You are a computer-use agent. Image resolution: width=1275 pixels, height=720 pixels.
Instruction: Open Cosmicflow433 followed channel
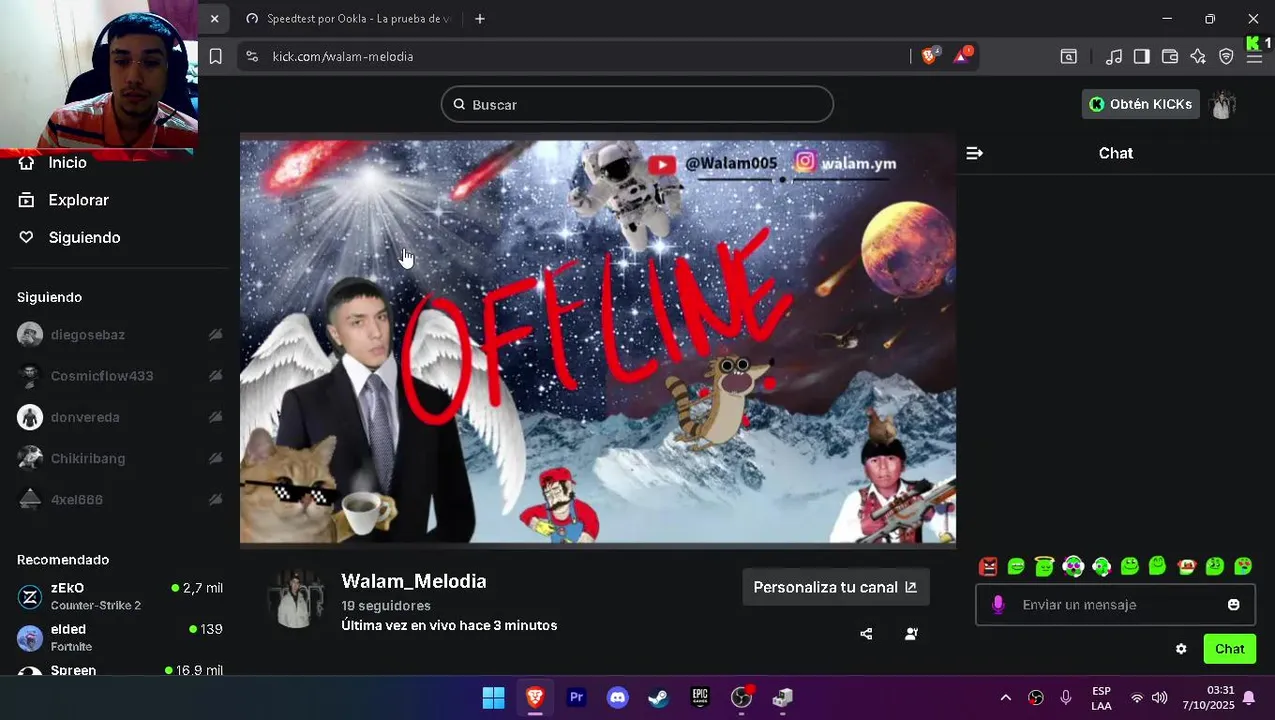point(102,376)
